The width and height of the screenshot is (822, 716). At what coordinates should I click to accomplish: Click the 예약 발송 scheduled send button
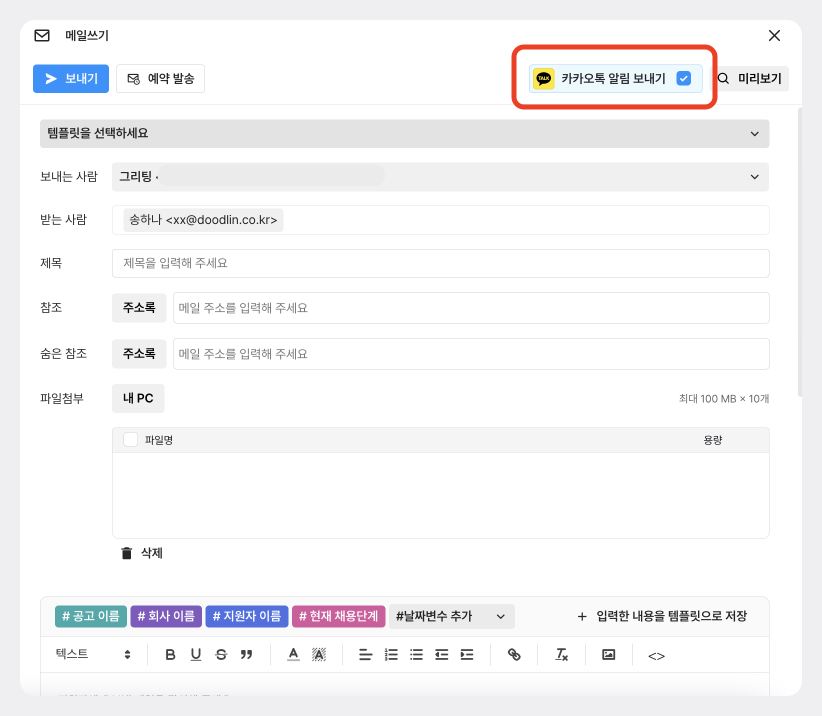click(x=160, y=79)
